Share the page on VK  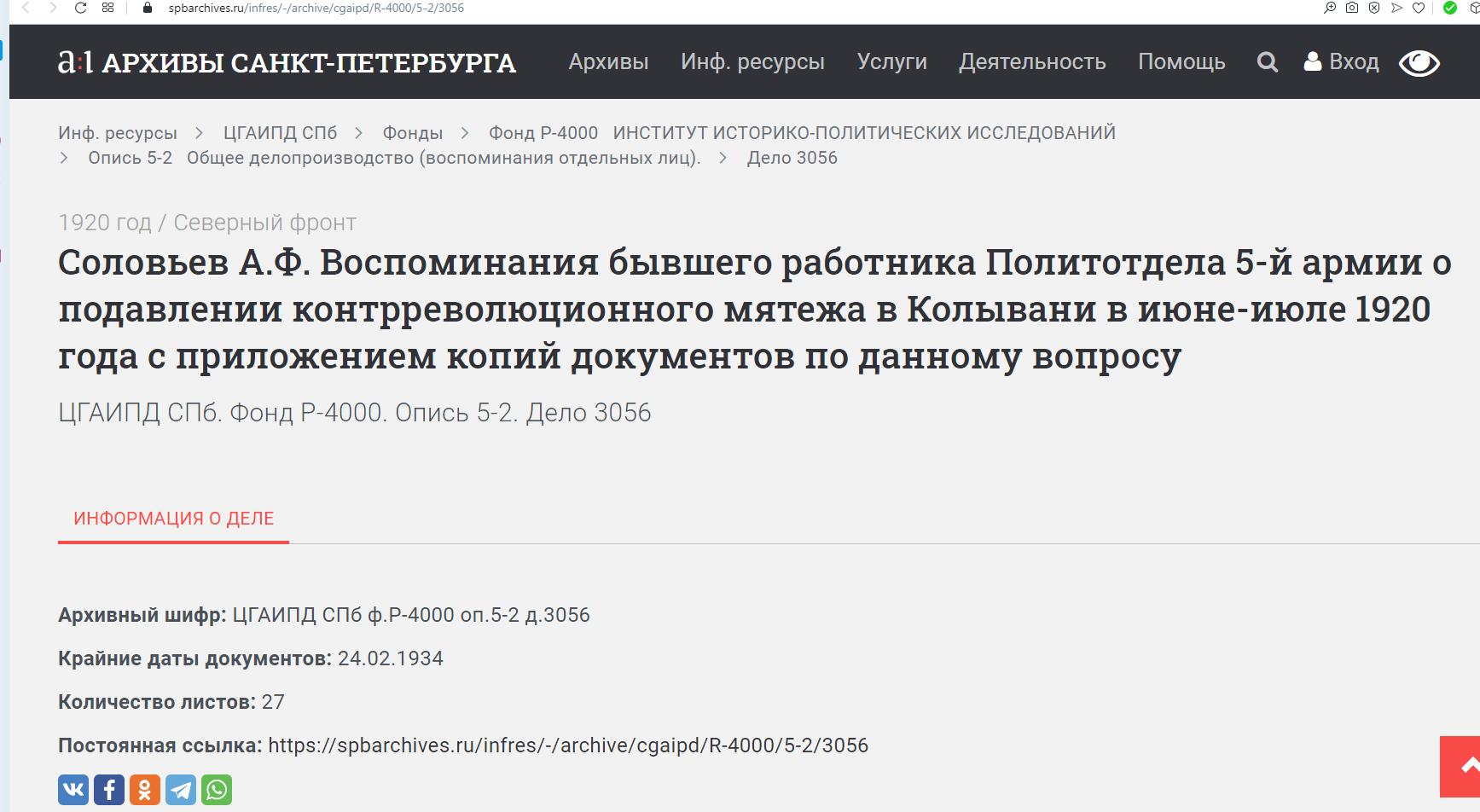click(73, 790)
